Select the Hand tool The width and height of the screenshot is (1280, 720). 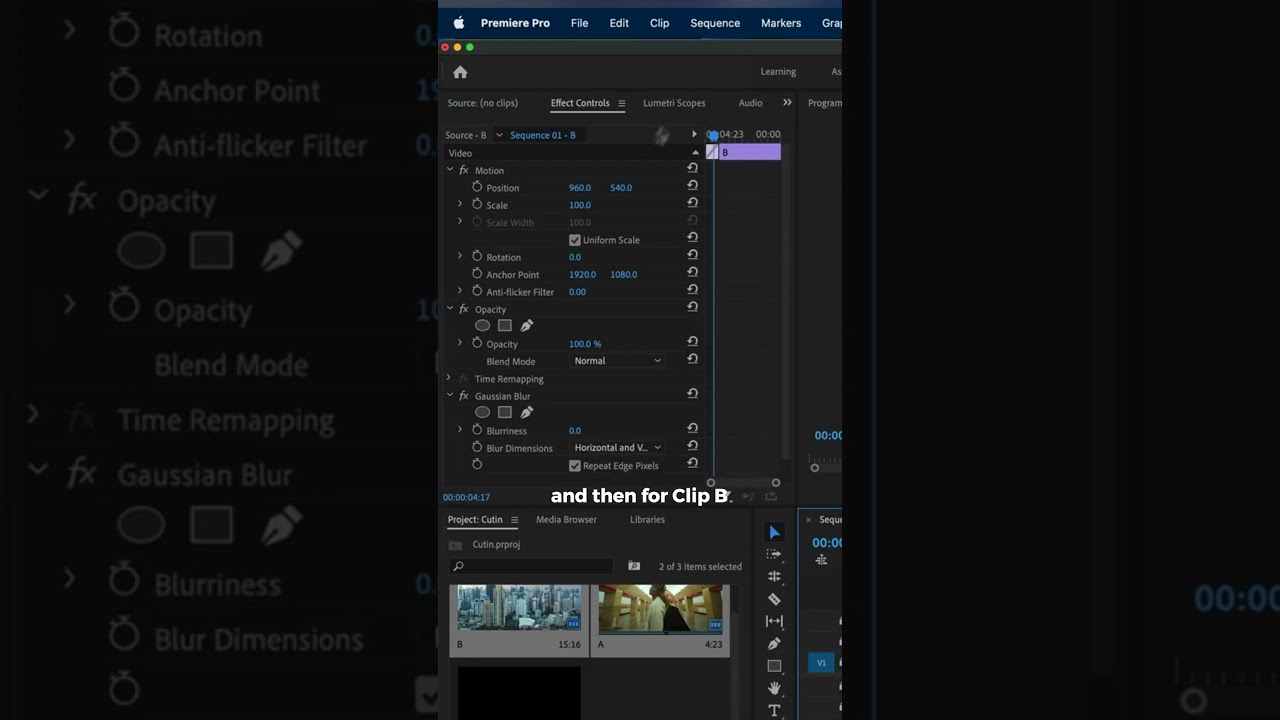pyautogui.click(x=774, y=688)
